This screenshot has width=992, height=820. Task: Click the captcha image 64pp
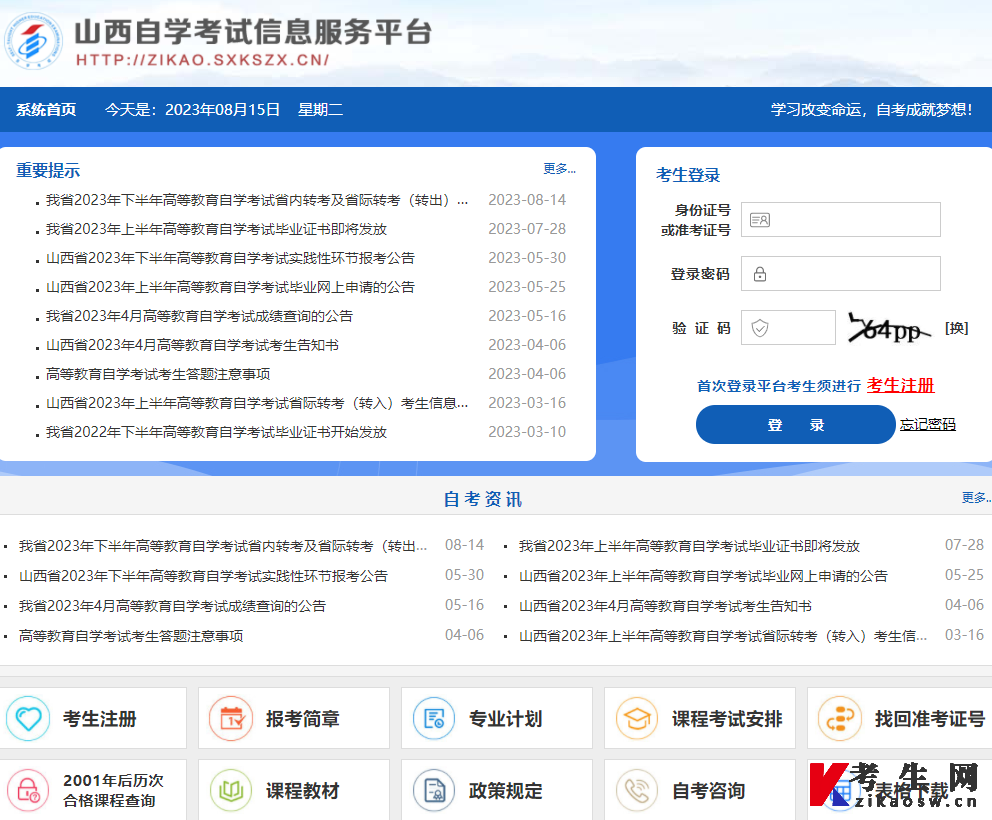pos(890,328)
